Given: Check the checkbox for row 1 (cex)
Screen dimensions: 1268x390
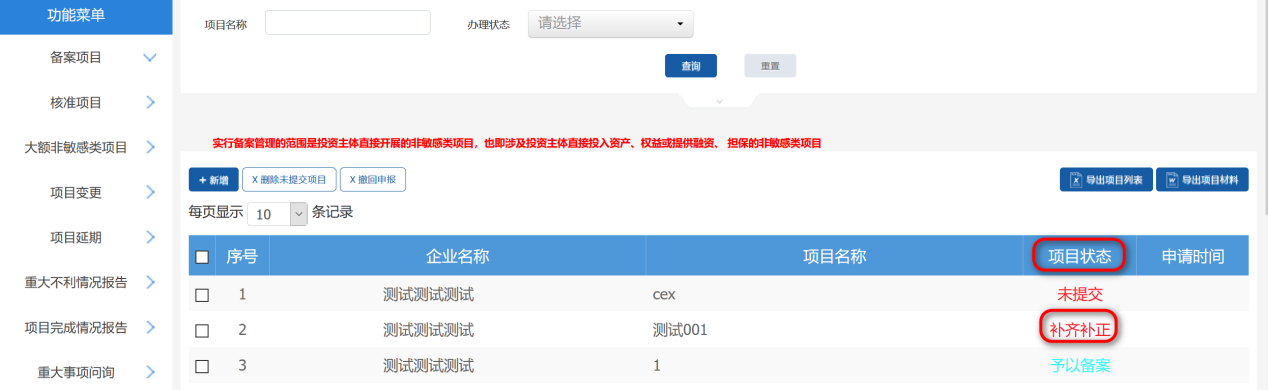Looking at the screenshot, I should (202, 295).
